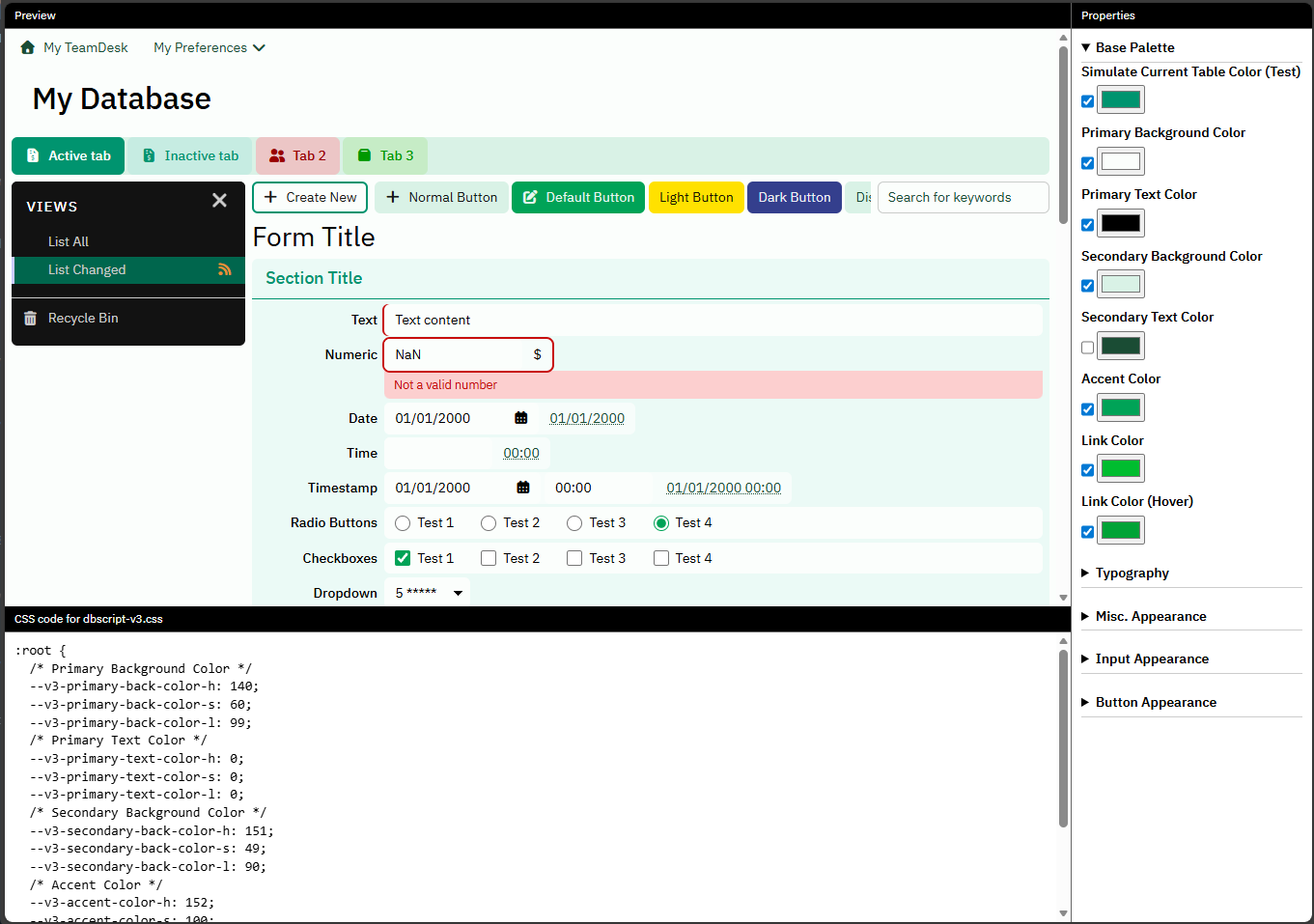Uncheck the Test 1 checkbox
Viewport: 1314px width, 924px height.
point(403,558)
